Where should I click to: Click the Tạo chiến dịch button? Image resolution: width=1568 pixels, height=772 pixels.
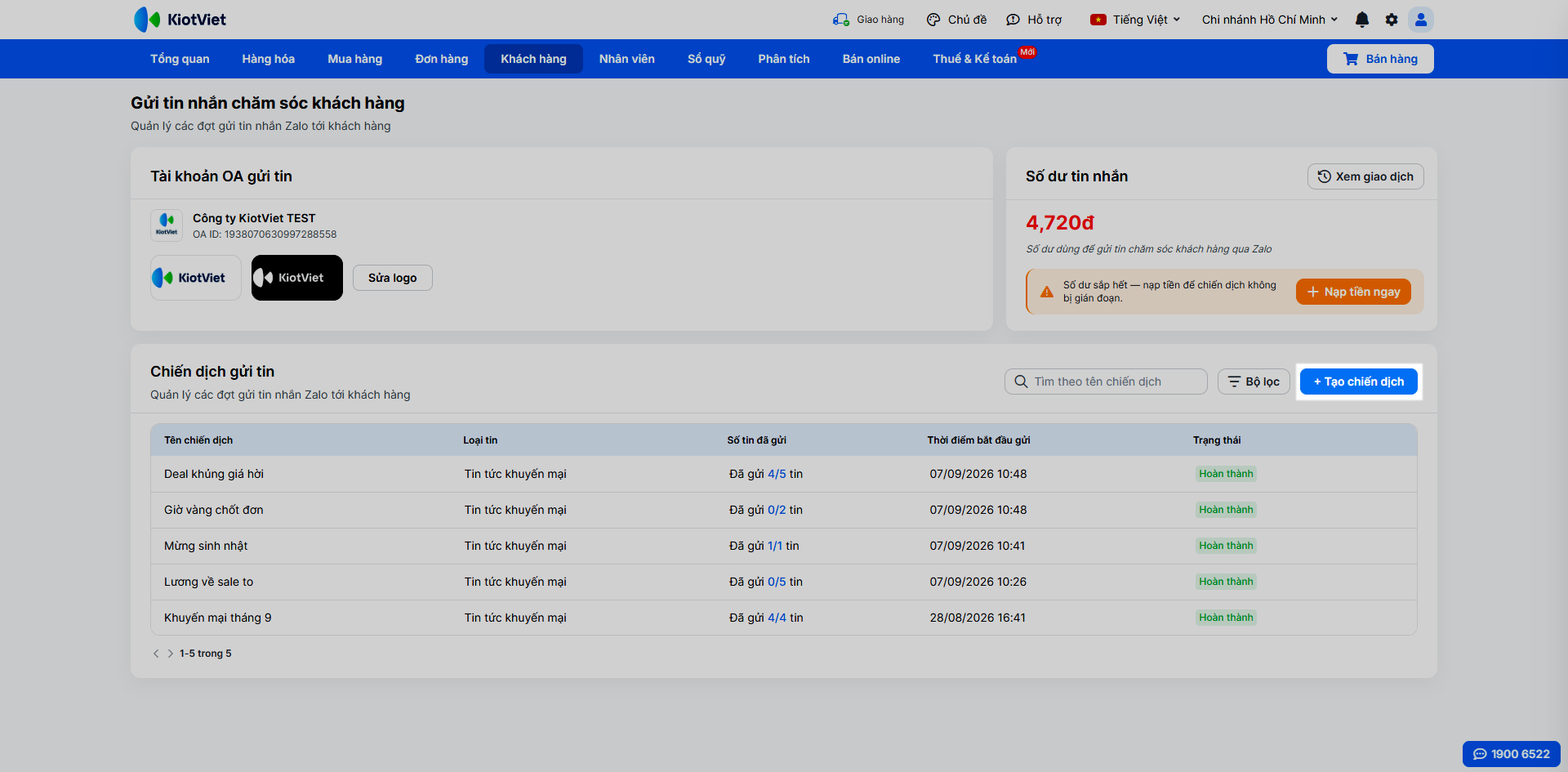pos(1359,382)
